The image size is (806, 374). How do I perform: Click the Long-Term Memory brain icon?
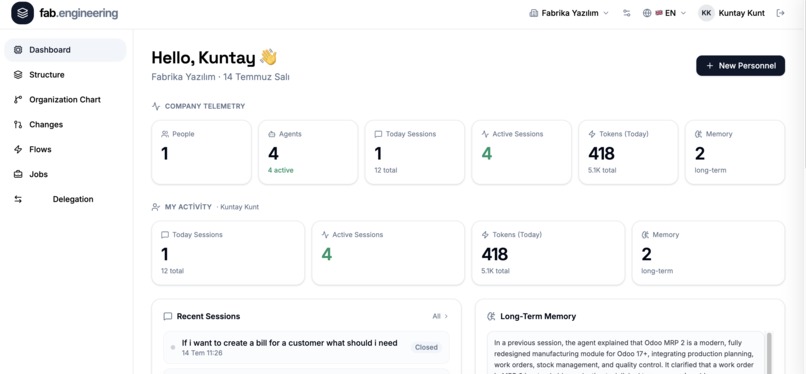[491, 316]
